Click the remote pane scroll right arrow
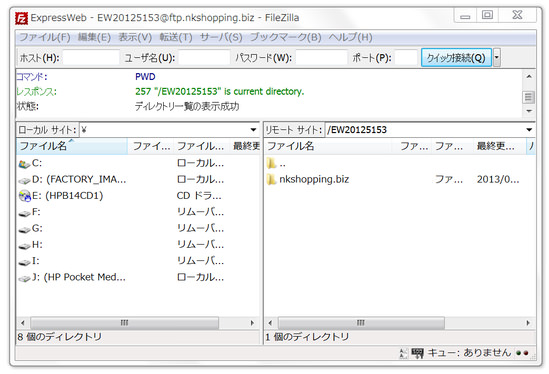The image size is (549, 374). pyautogui.click(x=528, y=323)
